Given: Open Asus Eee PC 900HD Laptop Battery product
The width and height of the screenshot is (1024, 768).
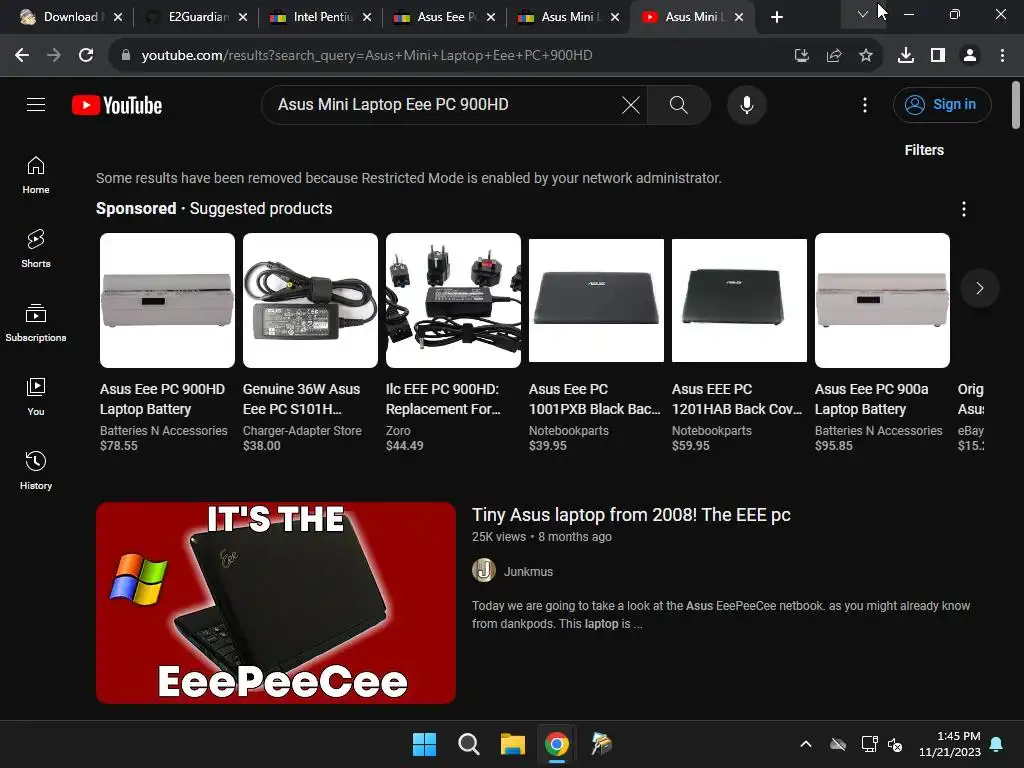Looking at the screenshot, I should tap(162, 399).
